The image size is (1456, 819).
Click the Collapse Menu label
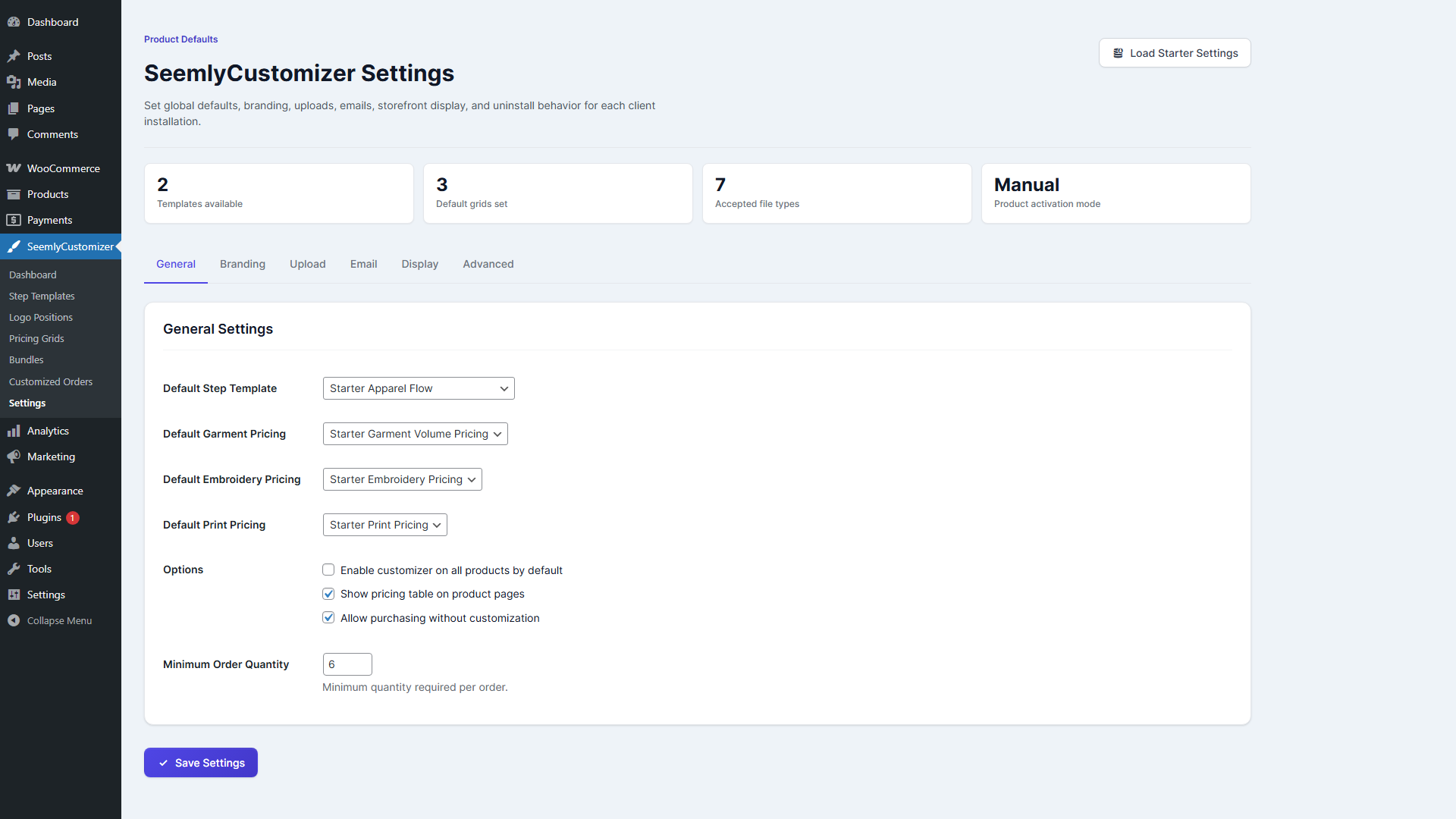59,620
